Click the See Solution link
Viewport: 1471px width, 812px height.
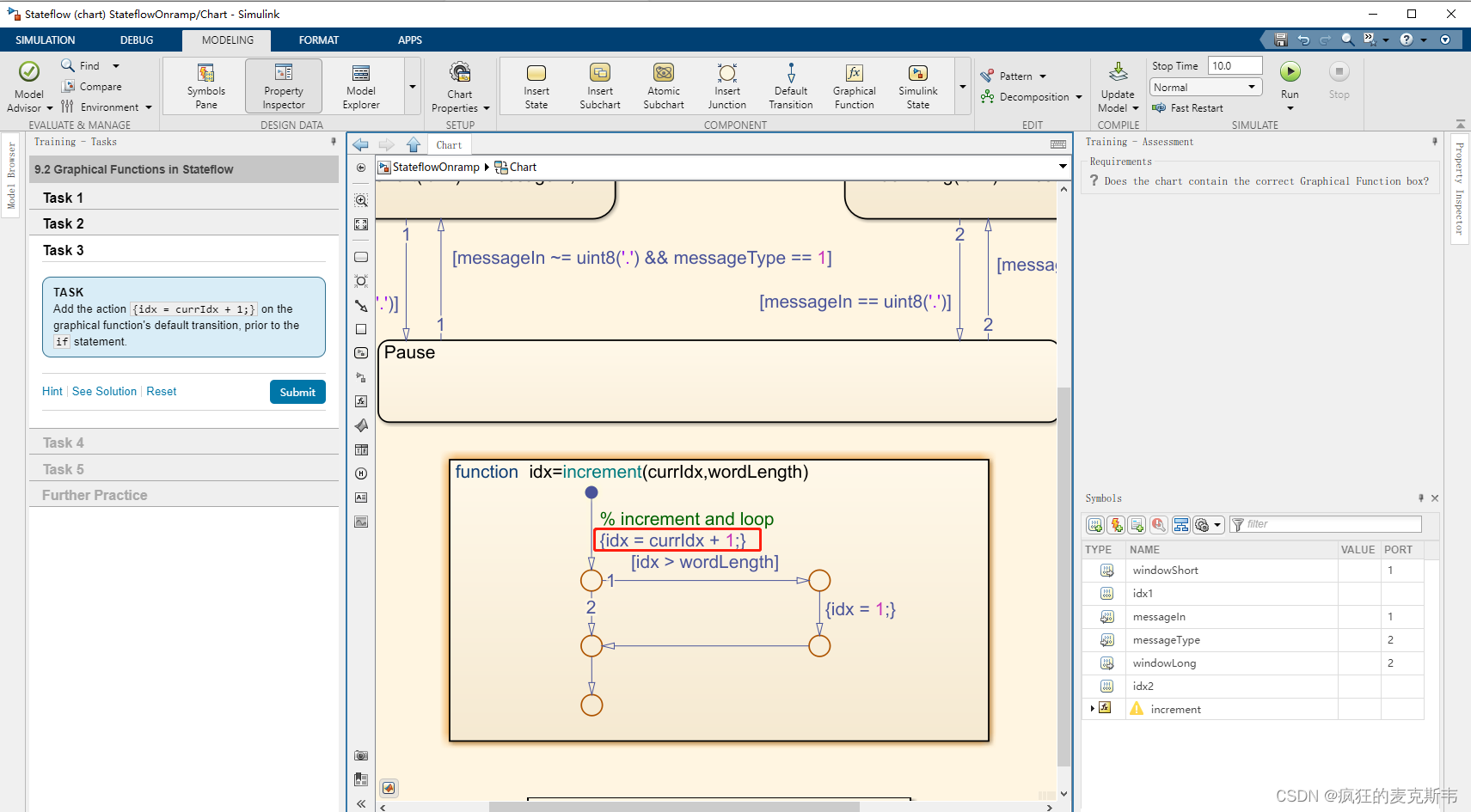pyautogui.click(x=104, y=391)
